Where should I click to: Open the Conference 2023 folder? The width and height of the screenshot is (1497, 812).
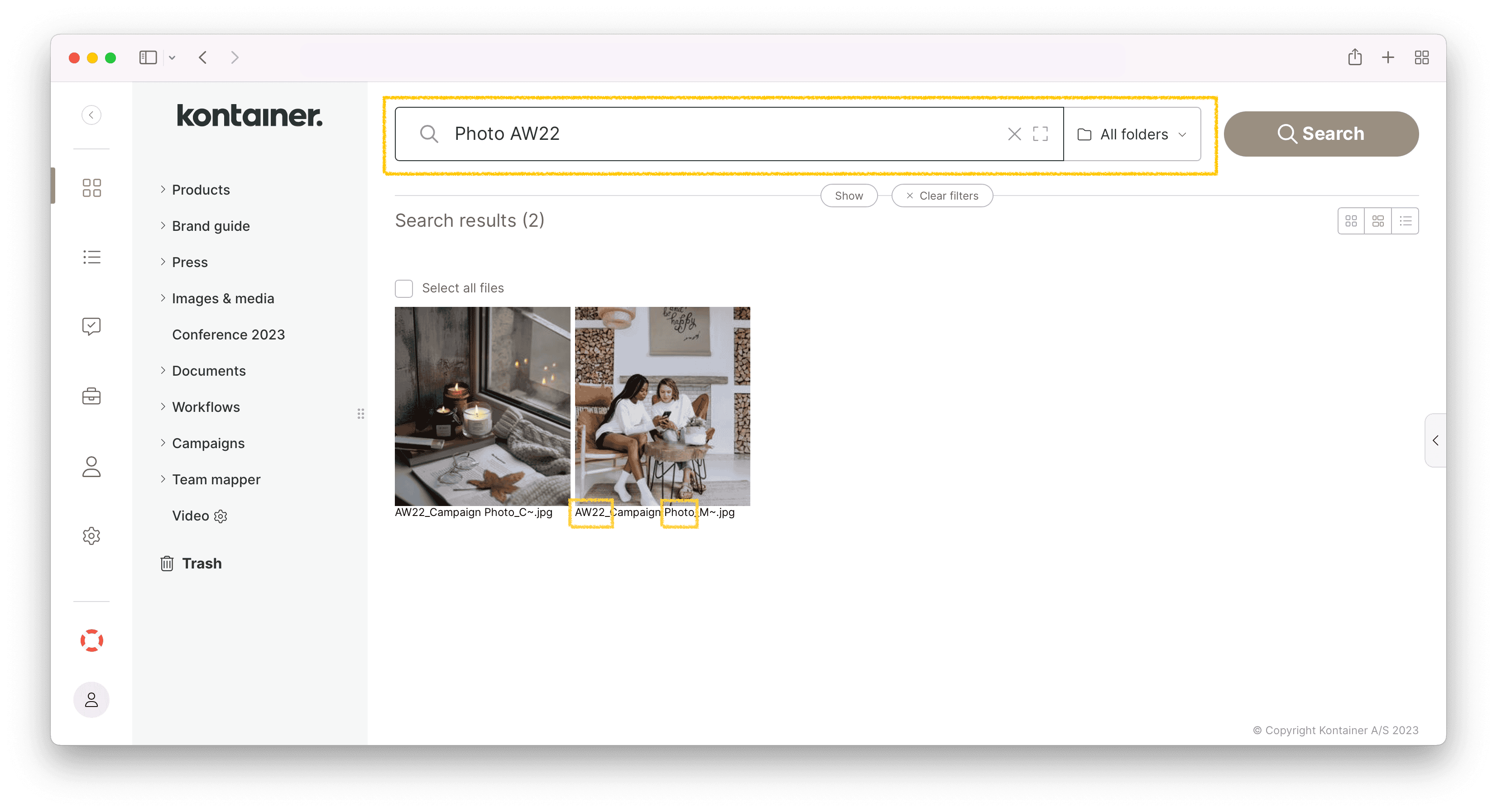click(x=228, y=334)
